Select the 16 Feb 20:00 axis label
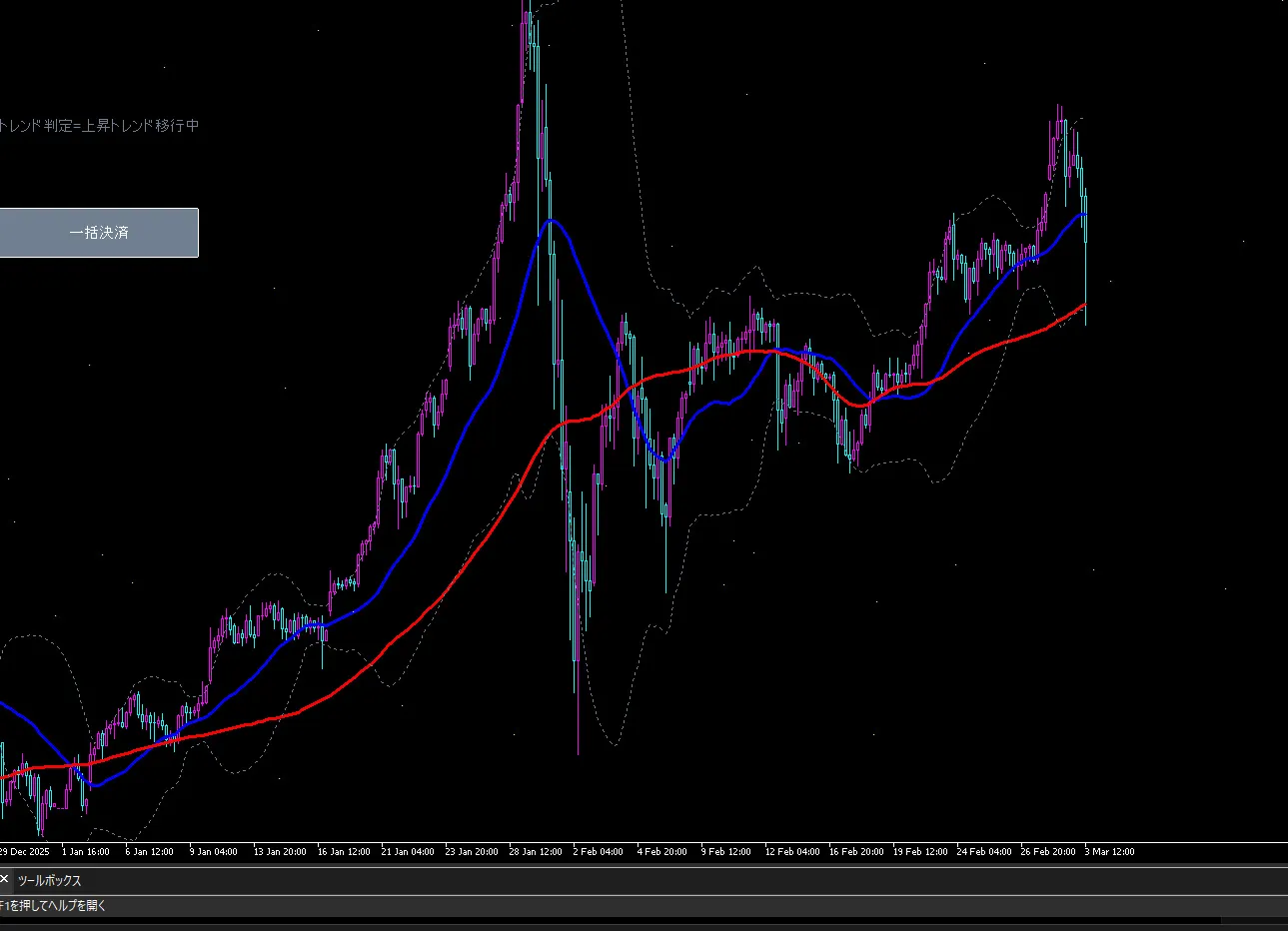 point(856,852)
